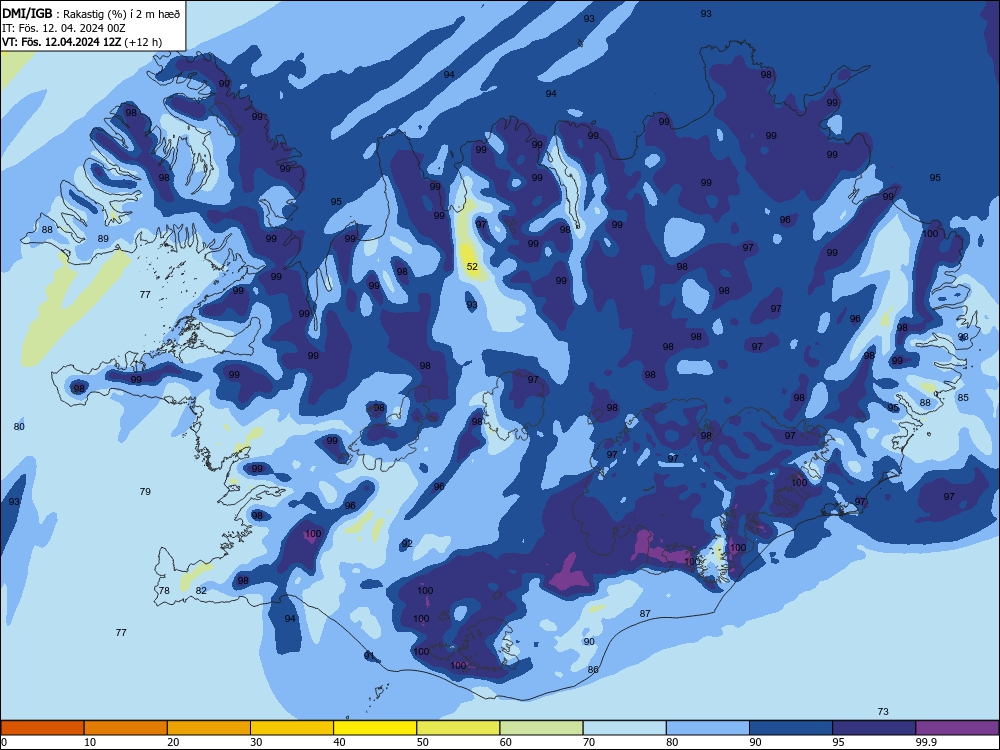Viewport: 1000px width, 750px height.
Task: Pick the pale yellow 50–60 legend swatch
Action: [458, 728]
